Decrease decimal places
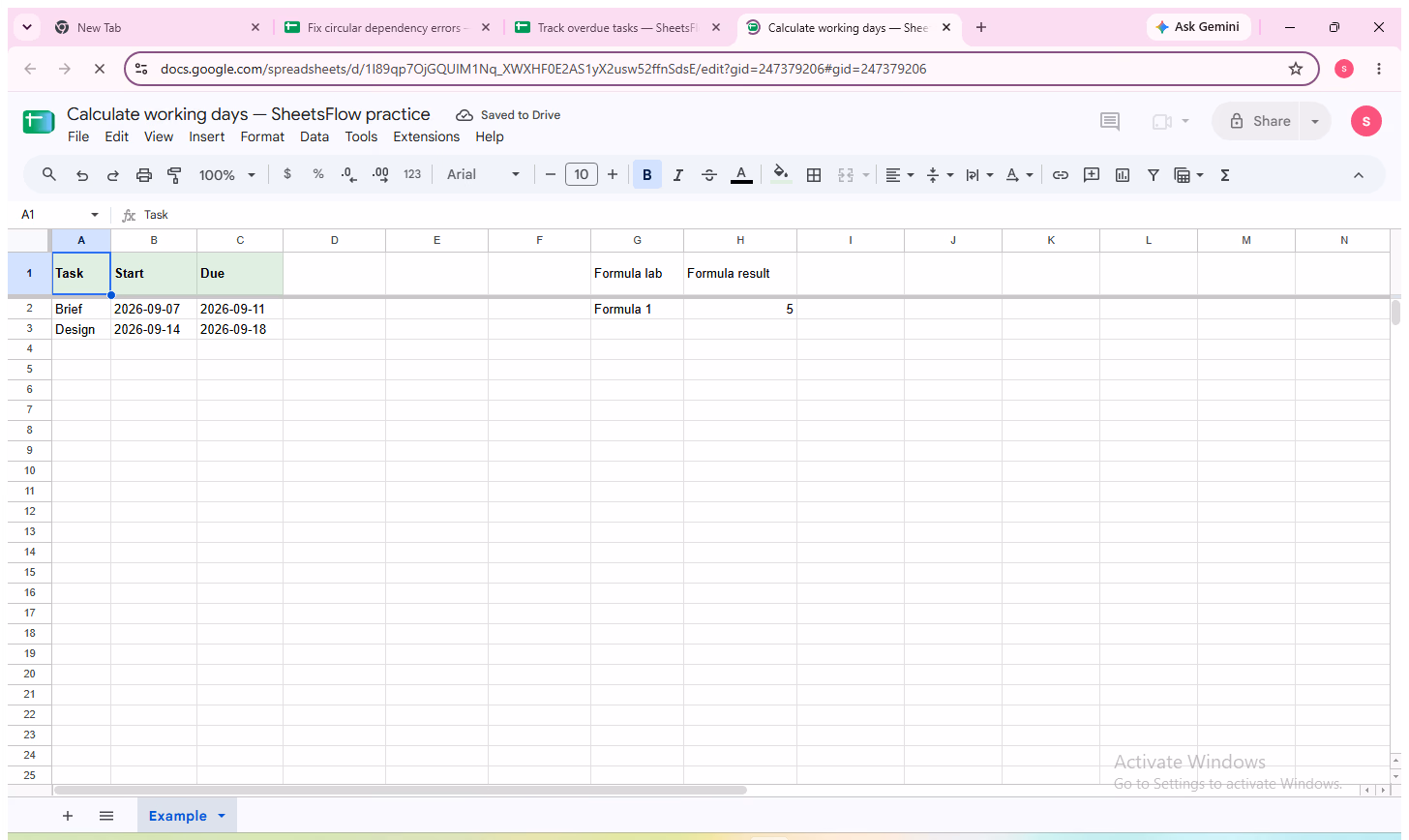This screenshot has height=840, width=1409. 349,175
